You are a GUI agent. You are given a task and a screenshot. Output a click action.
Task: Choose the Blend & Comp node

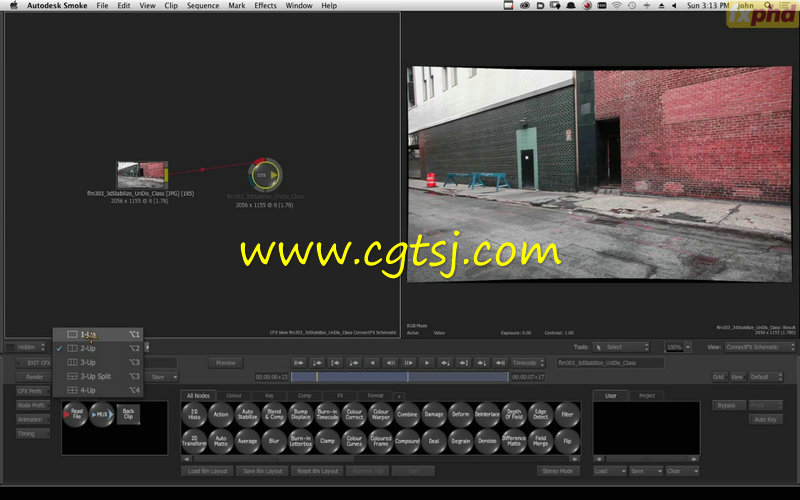[274, 414]
